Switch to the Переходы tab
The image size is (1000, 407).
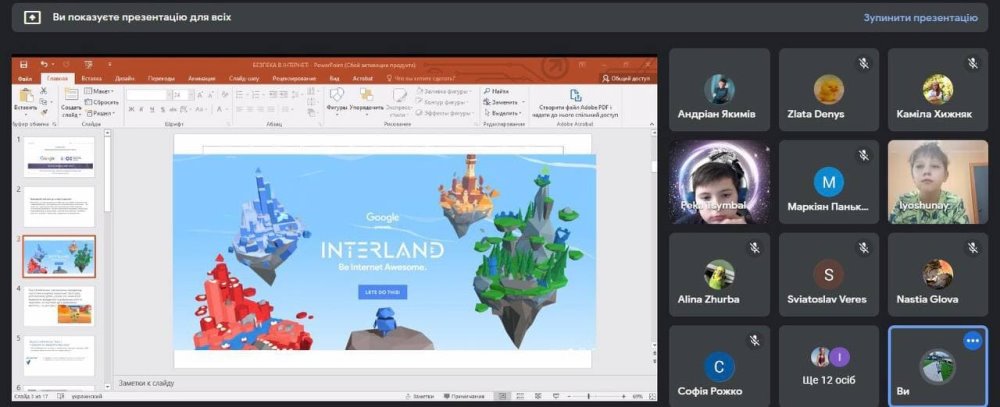tap(161, 78)
